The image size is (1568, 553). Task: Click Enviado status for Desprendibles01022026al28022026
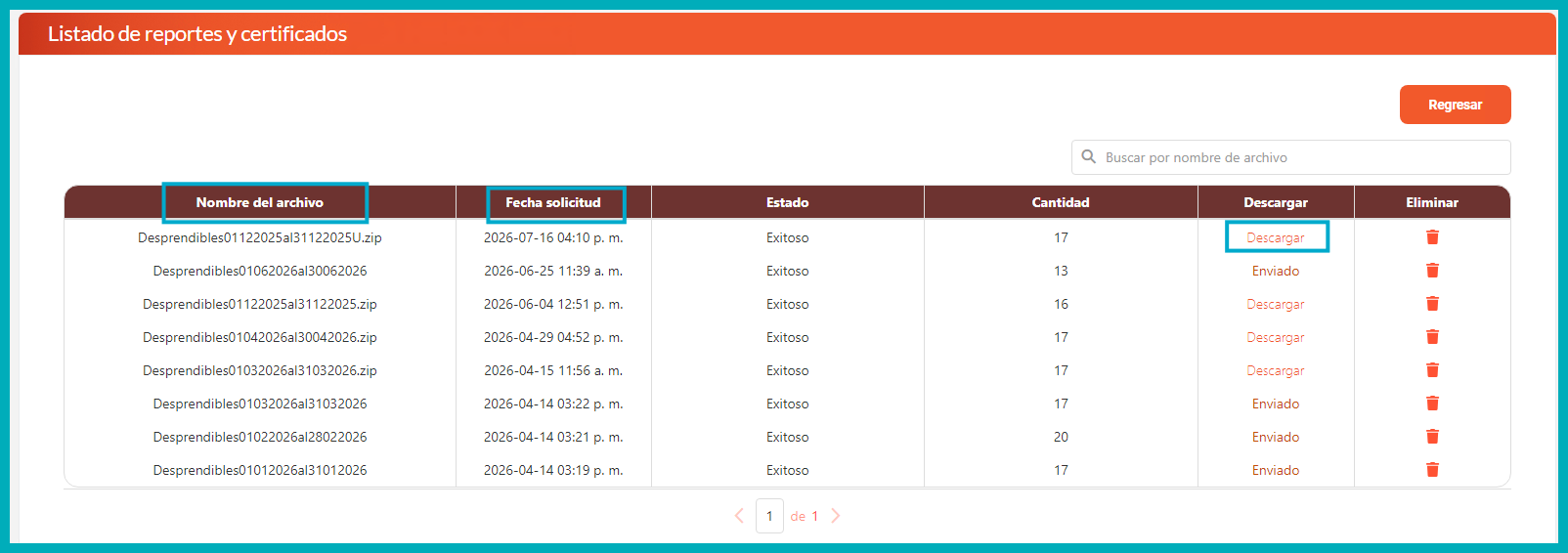point(1276,437)
